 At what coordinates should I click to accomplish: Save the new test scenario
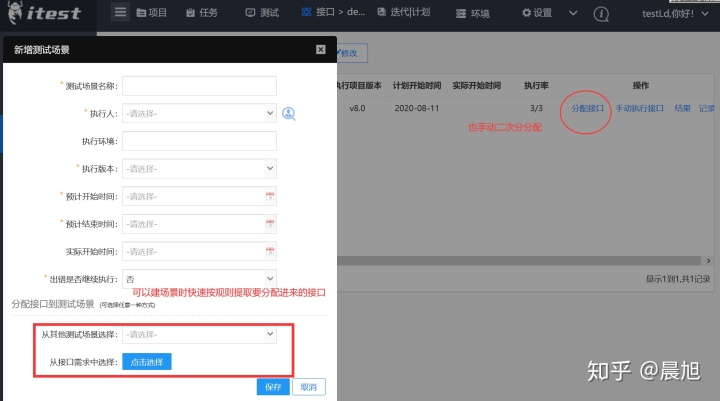tap(273, 387)
